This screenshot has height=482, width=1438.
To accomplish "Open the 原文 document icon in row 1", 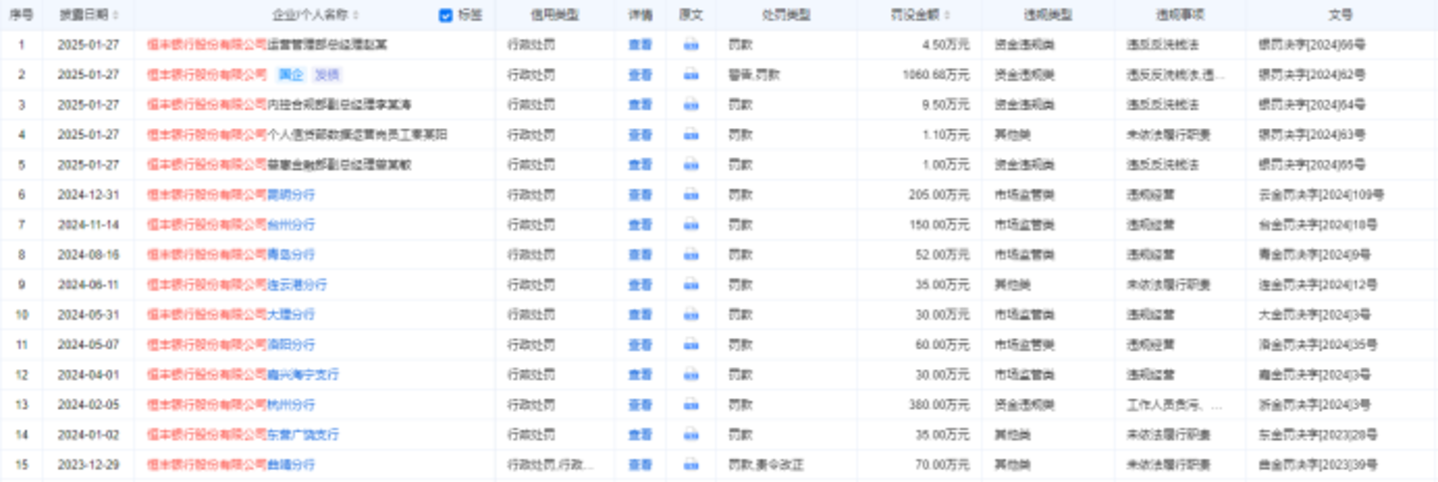I will point(691,45).
